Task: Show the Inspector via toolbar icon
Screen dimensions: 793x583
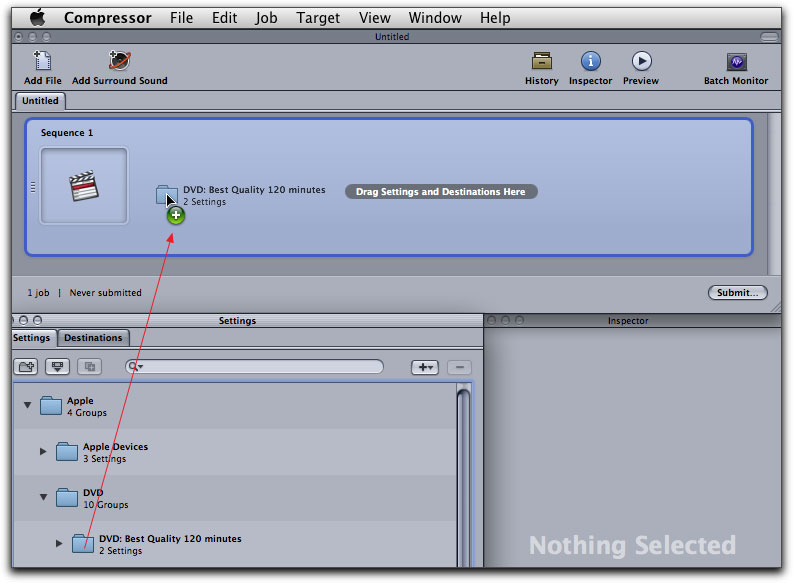Action: (x=590, y=62)
